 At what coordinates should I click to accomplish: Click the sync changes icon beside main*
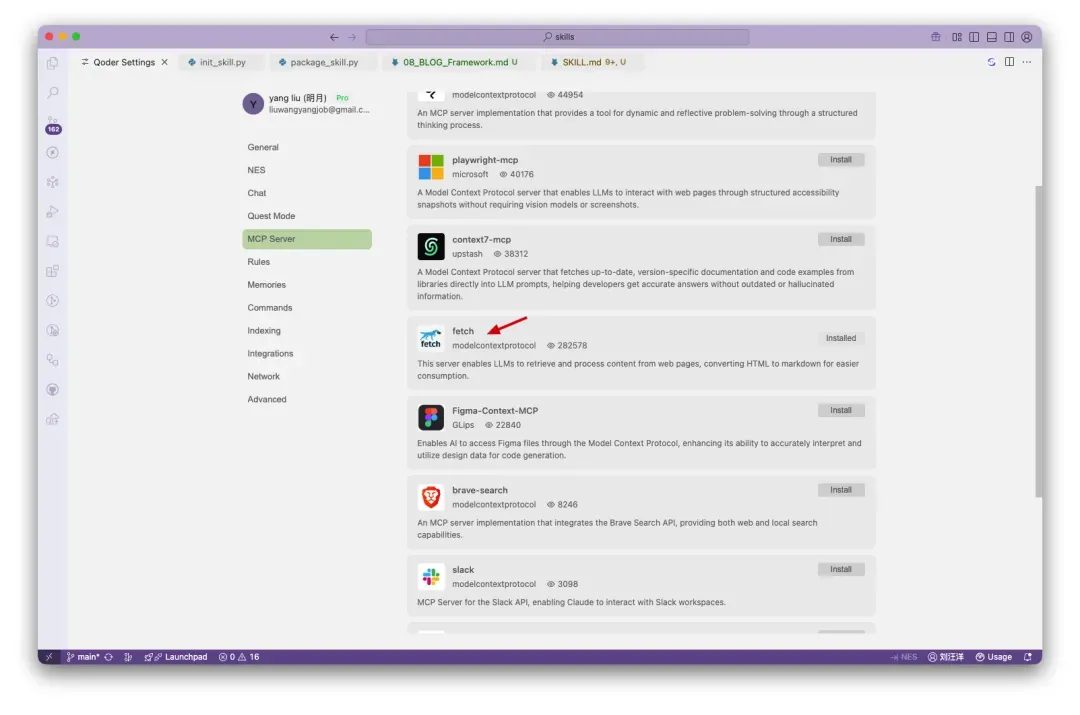tap(109, 657)
